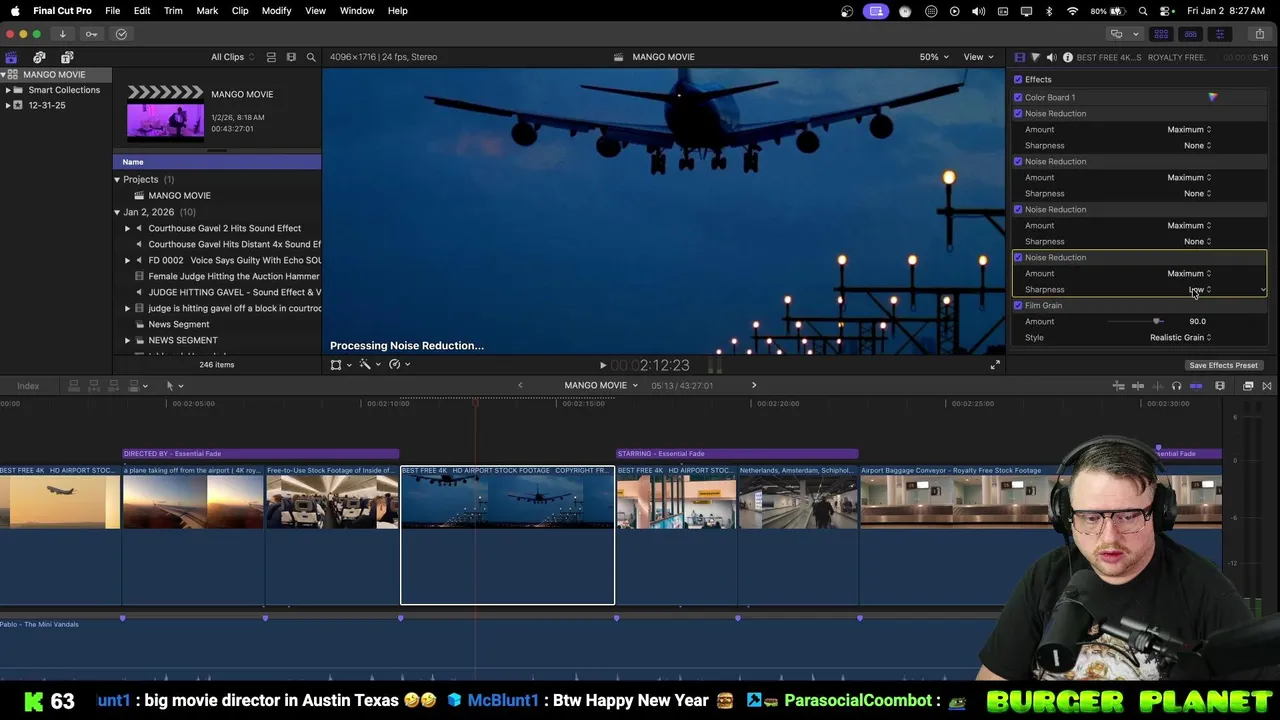
Task: Open the Clip menu
Action: coord(240,10)
